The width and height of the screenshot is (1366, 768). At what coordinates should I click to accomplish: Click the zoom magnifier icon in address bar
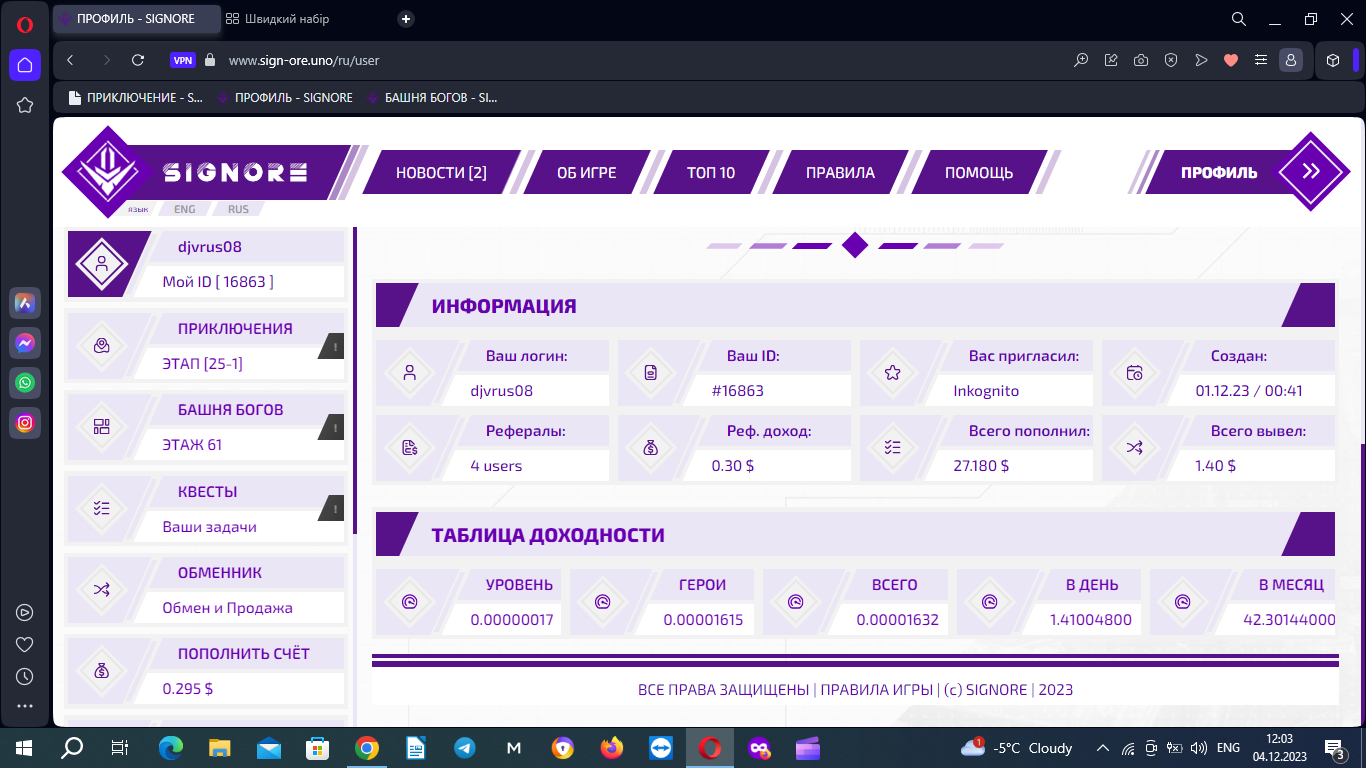point(1081,60)
